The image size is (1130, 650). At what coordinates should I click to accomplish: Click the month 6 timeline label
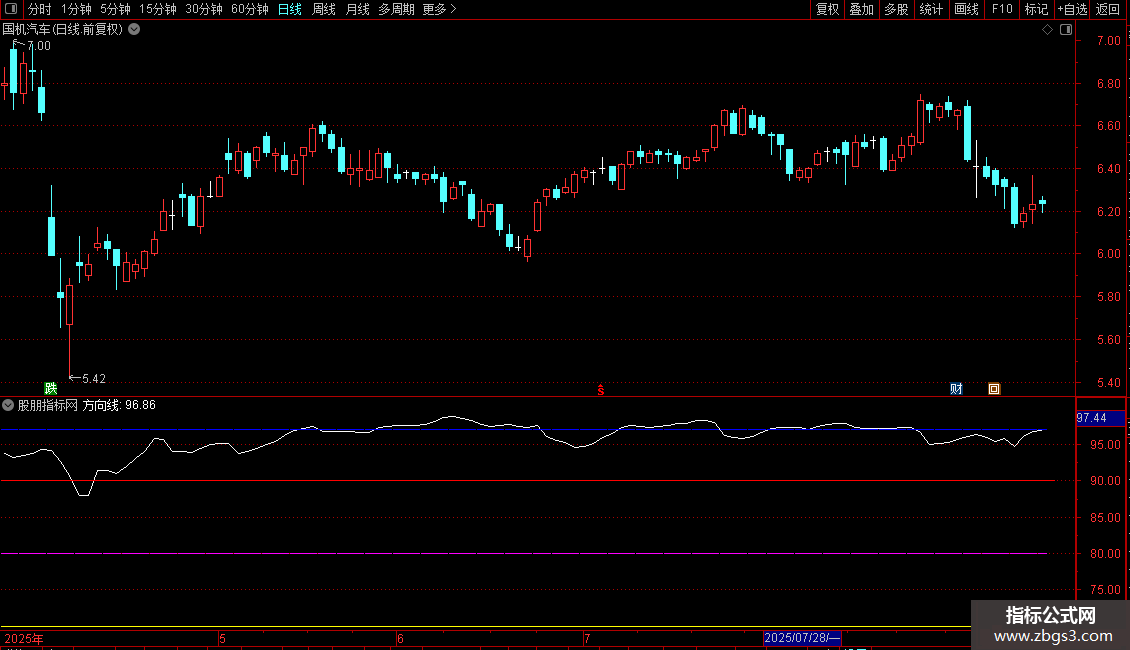[400, 638]
